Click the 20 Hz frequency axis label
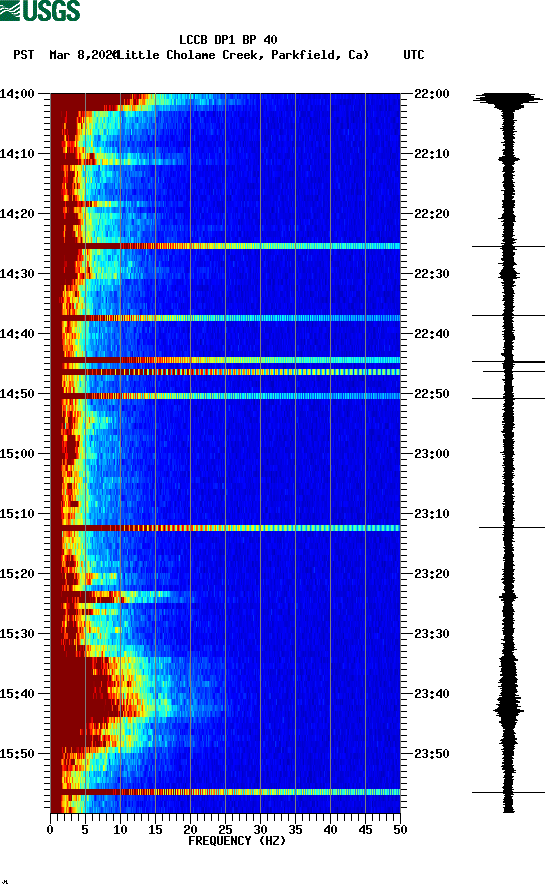Image resolution: width=552 pixels, height=893 pixels. pyautogui.click(x=190, y=830)
